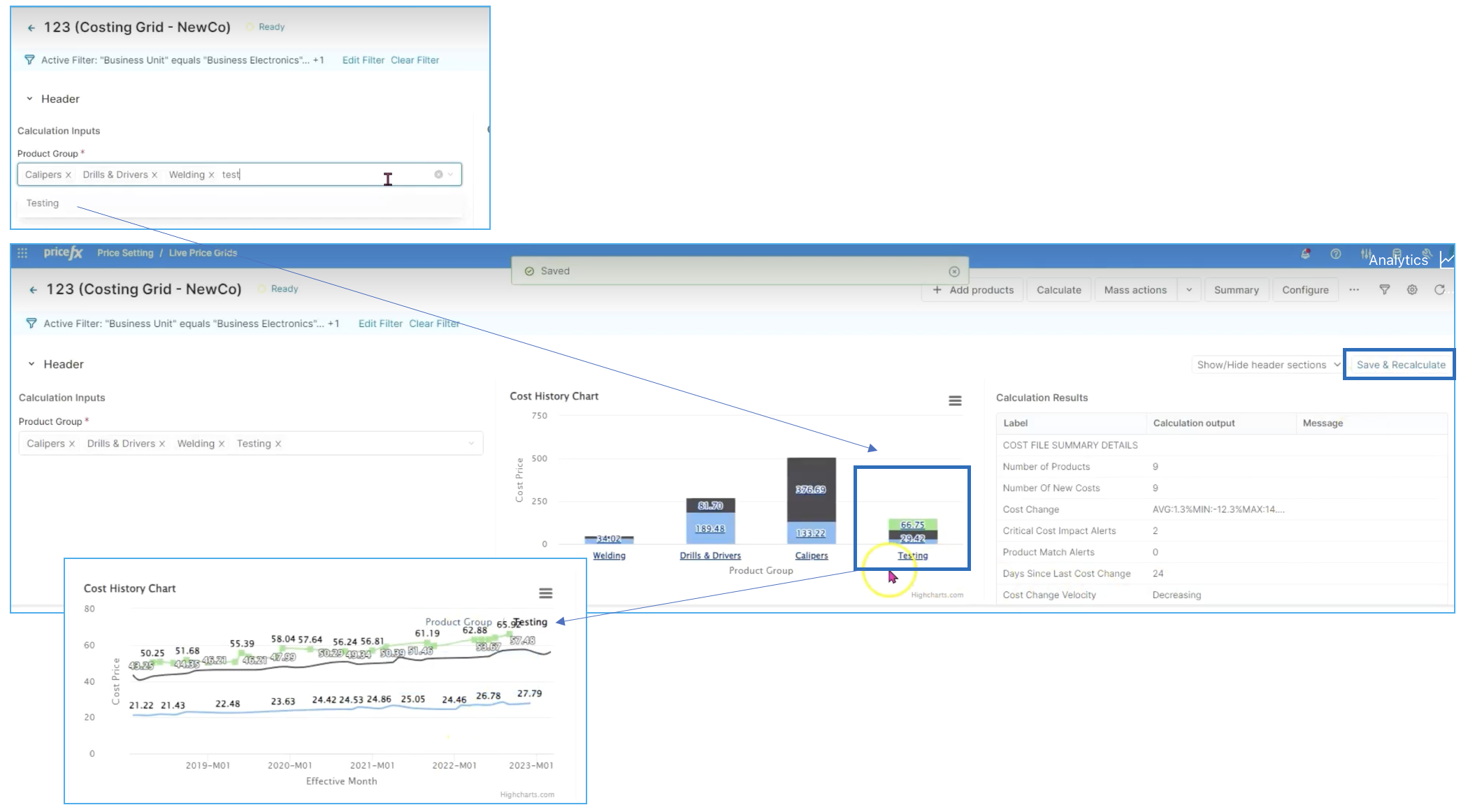This screenshot has width=1461, height=812.
Task: Refresh the grid with the reload icon
Action: 1439,290
